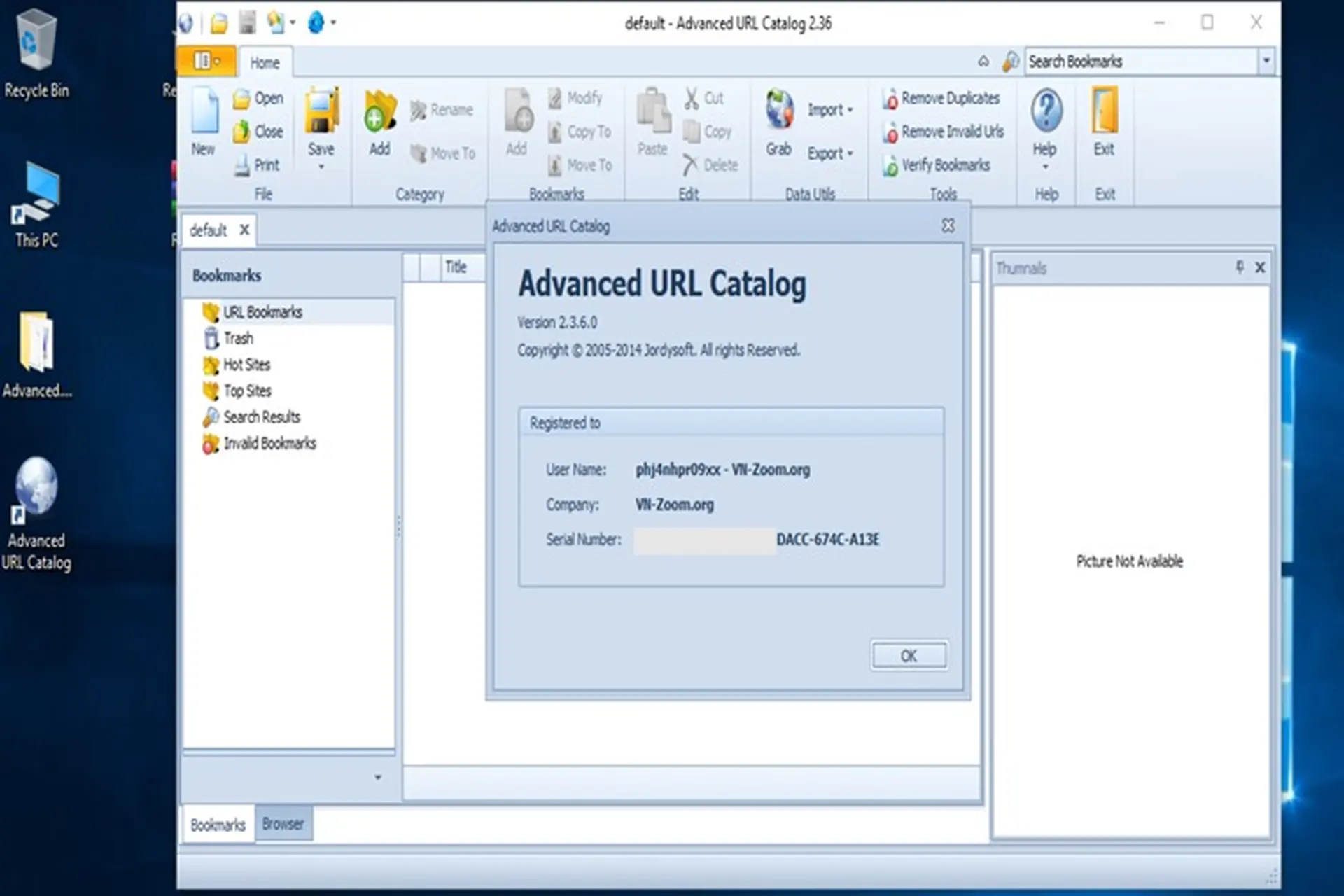The width and height of the screenshot is (1344, 896).
Task: Pin the Thumbnails panel
Action: 1238,267
